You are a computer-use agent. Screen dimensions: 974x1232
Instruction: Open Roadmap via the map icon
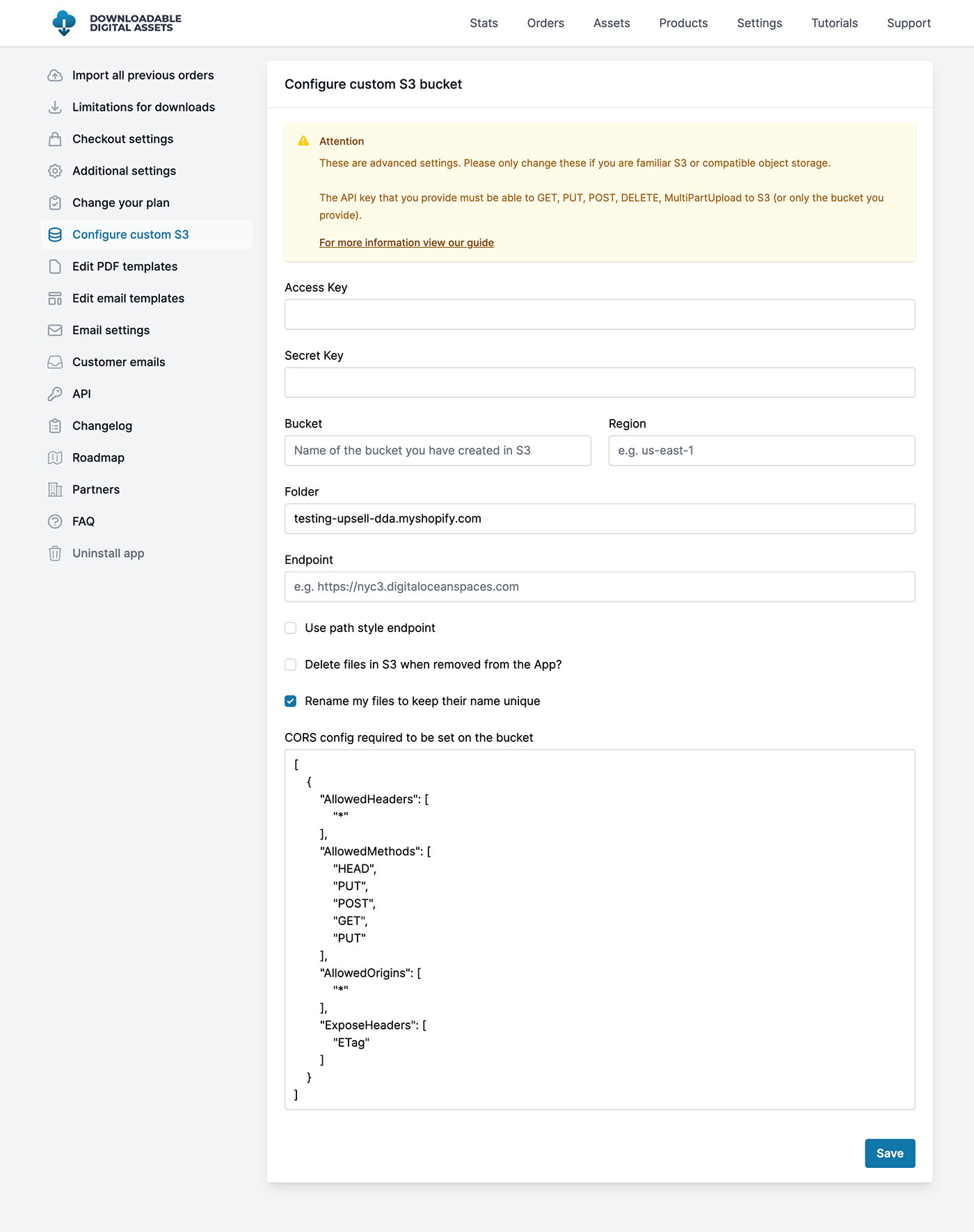[x=55, y=457]
